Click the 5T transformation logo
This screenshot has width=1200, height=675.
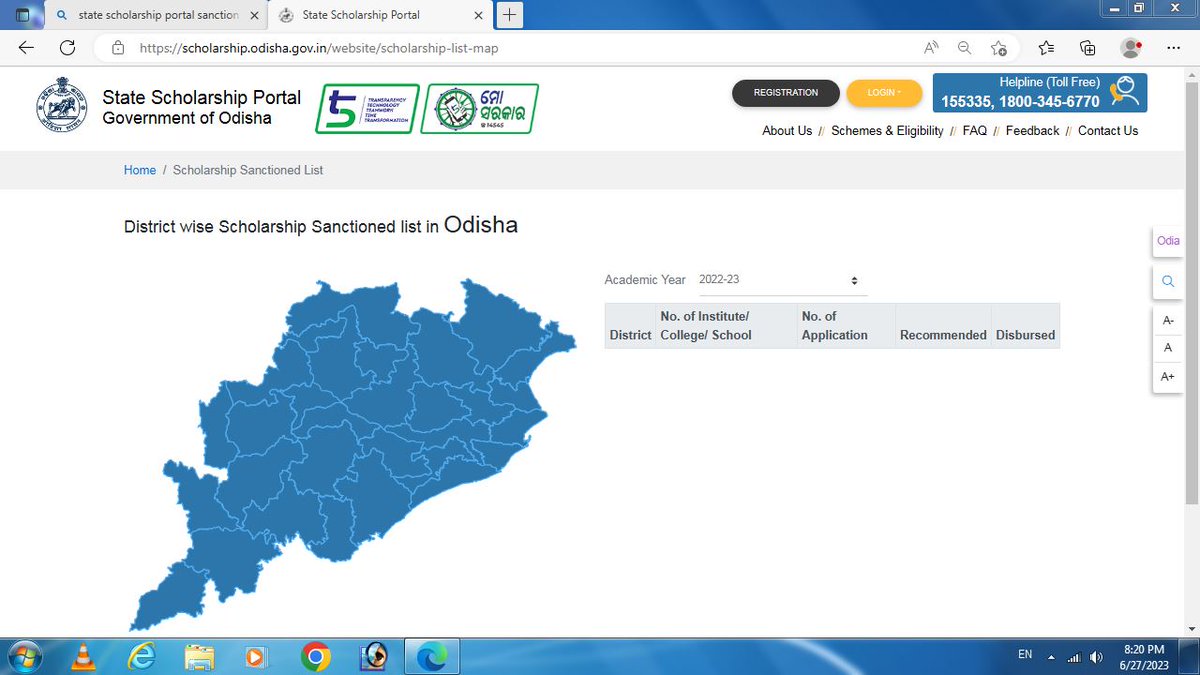367,109
